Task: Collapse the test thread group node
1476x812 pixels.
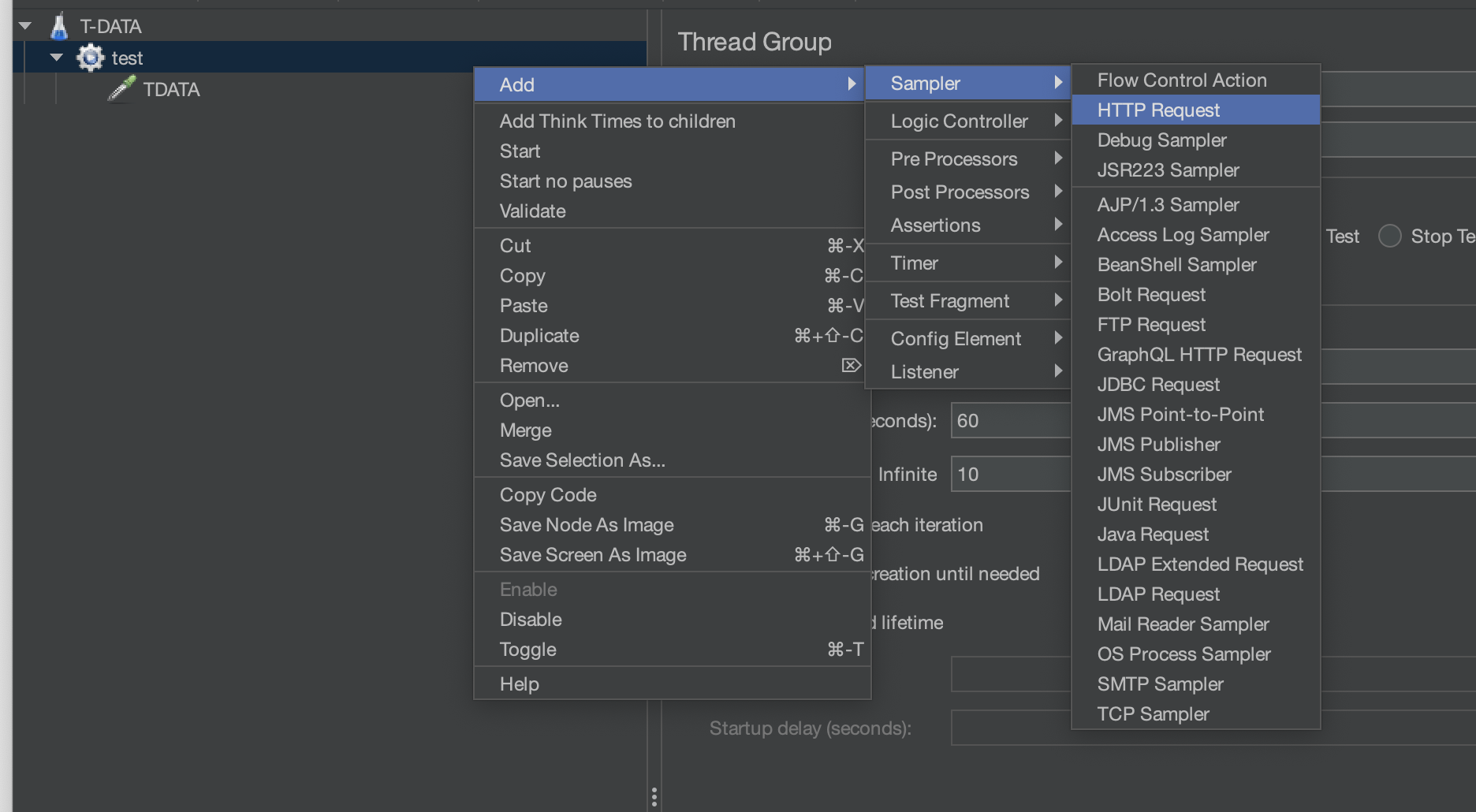Action: [x=57, y=58]
